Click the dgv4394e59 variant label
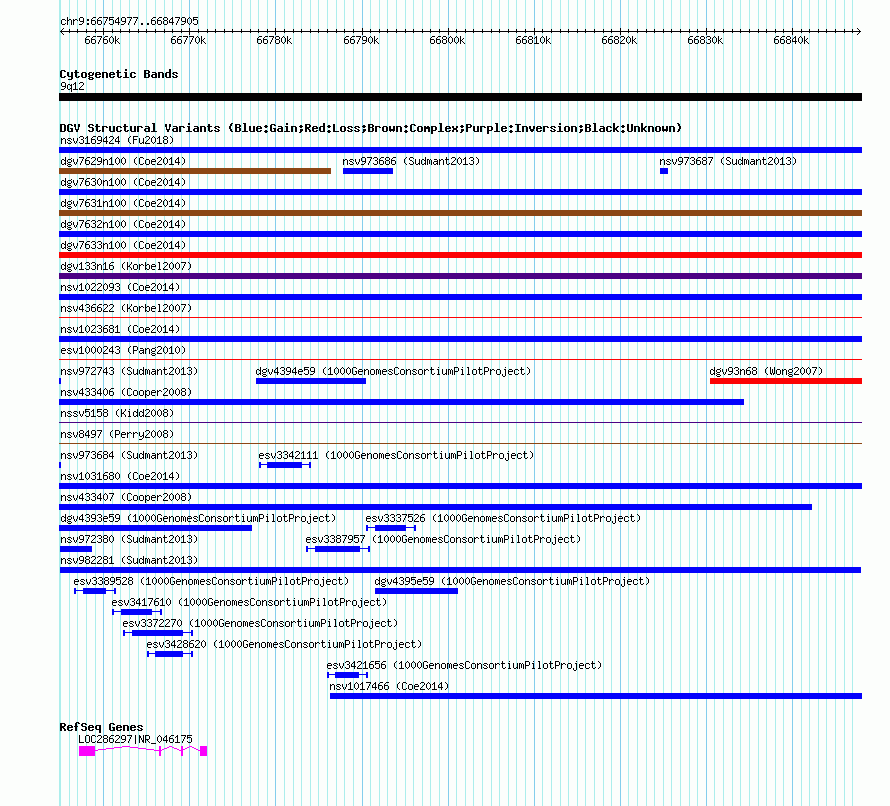 [x=393, y=371]
